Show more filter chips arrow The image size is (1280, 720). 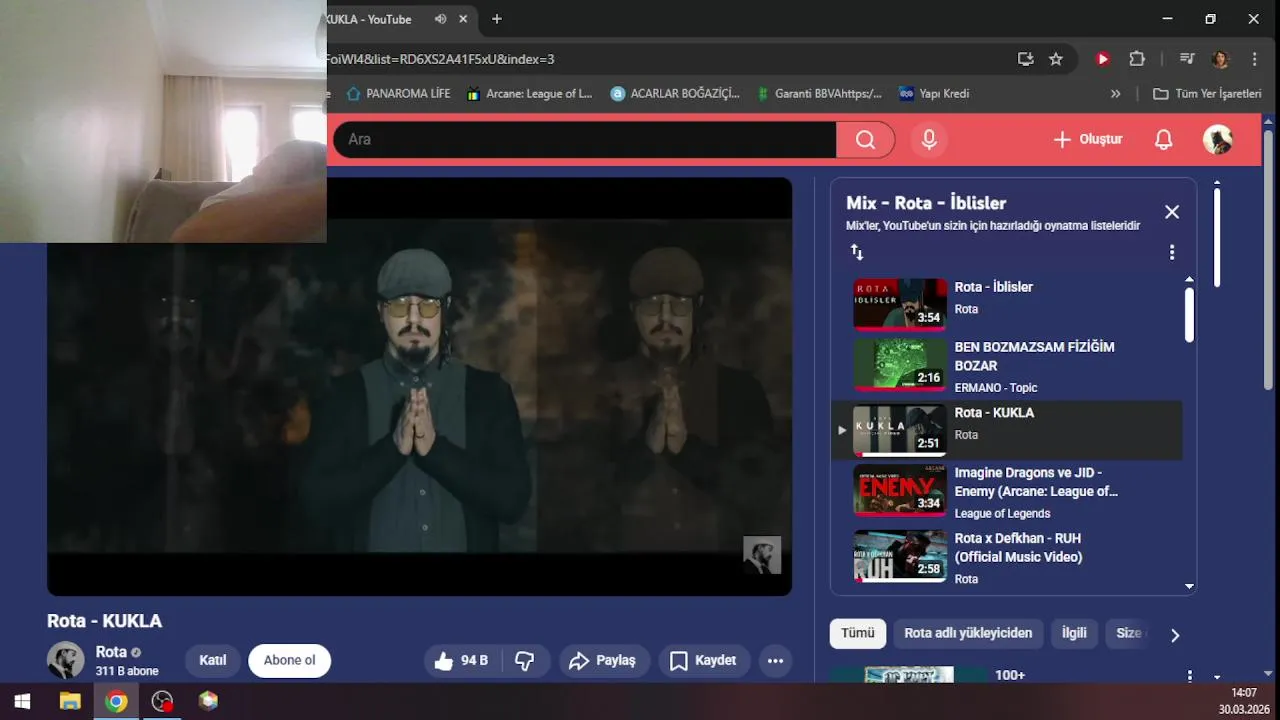(x=1175, y=635)
